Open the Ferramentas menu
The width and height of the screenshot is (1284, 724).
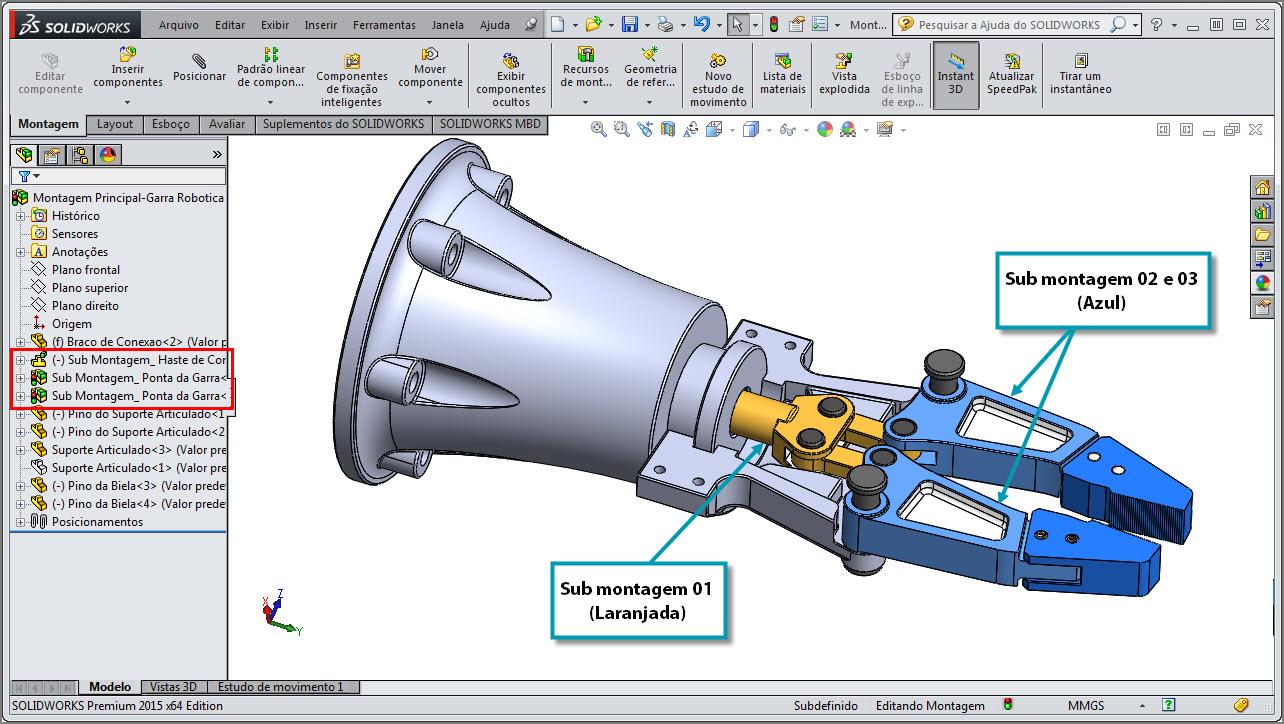[387, 25]
